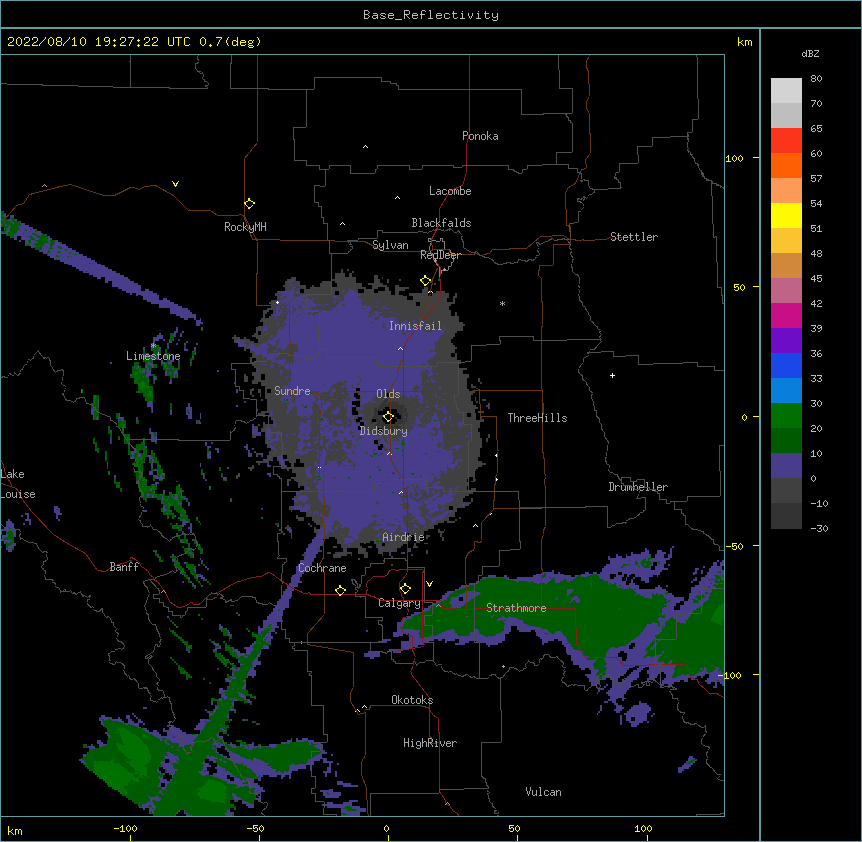Pick the violet 36-39 dBZ legend swatch
The width and height of the screenshot is (862, 842).
pyautogui.click(x=786, y=341)
